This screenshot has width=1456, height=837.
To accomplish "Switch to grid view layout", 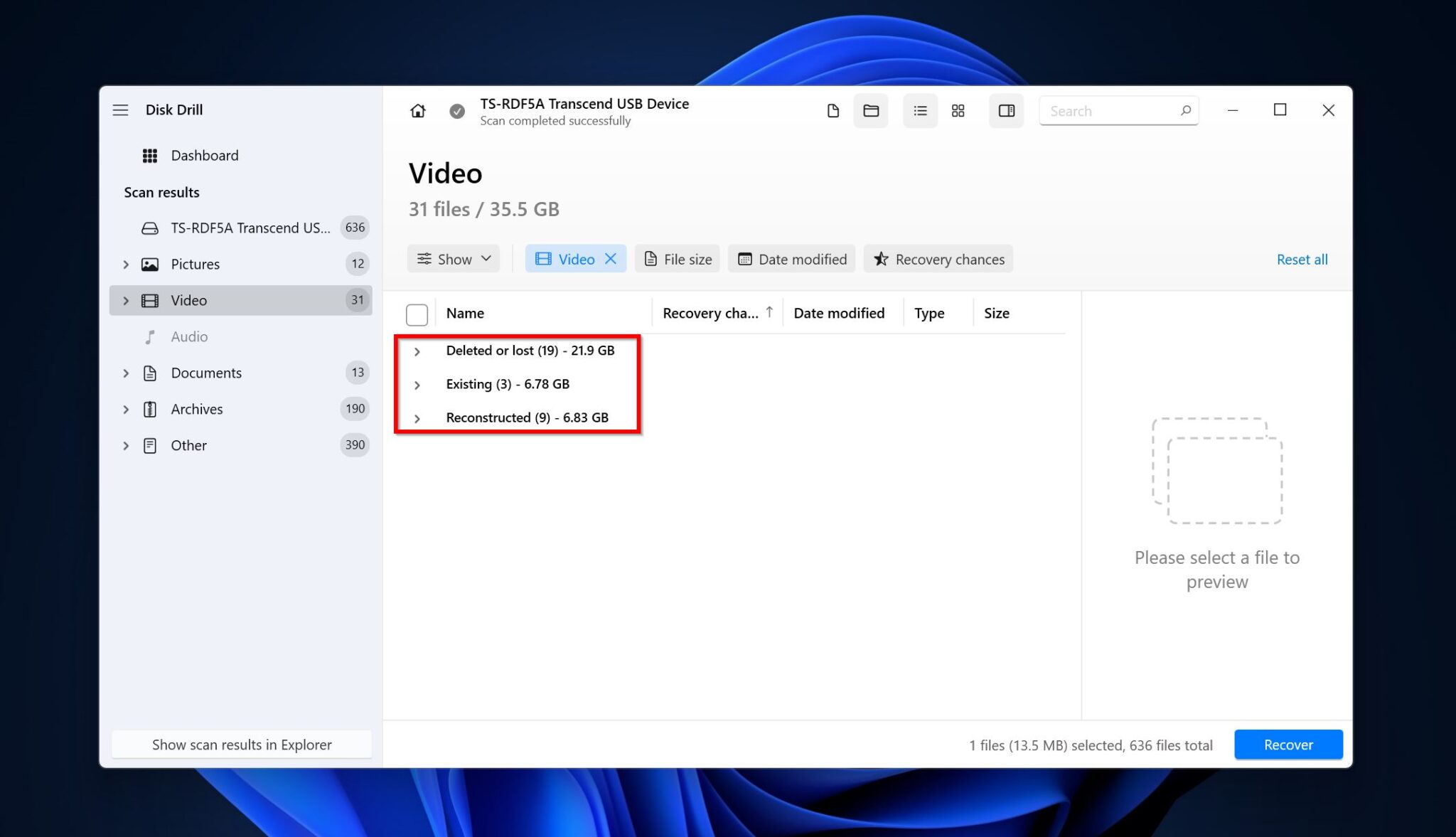I will [x=958, y=111].
